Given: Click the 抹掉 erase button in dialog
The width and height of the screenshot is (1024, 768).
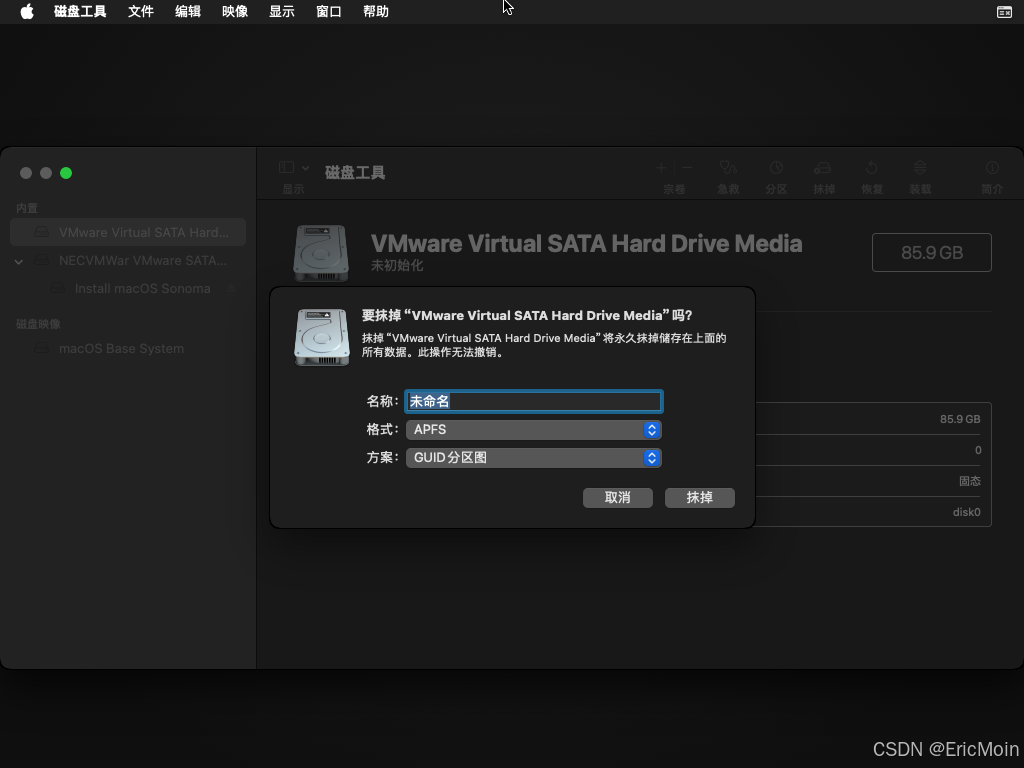Looking at the screenshot, I should point(699,498).
